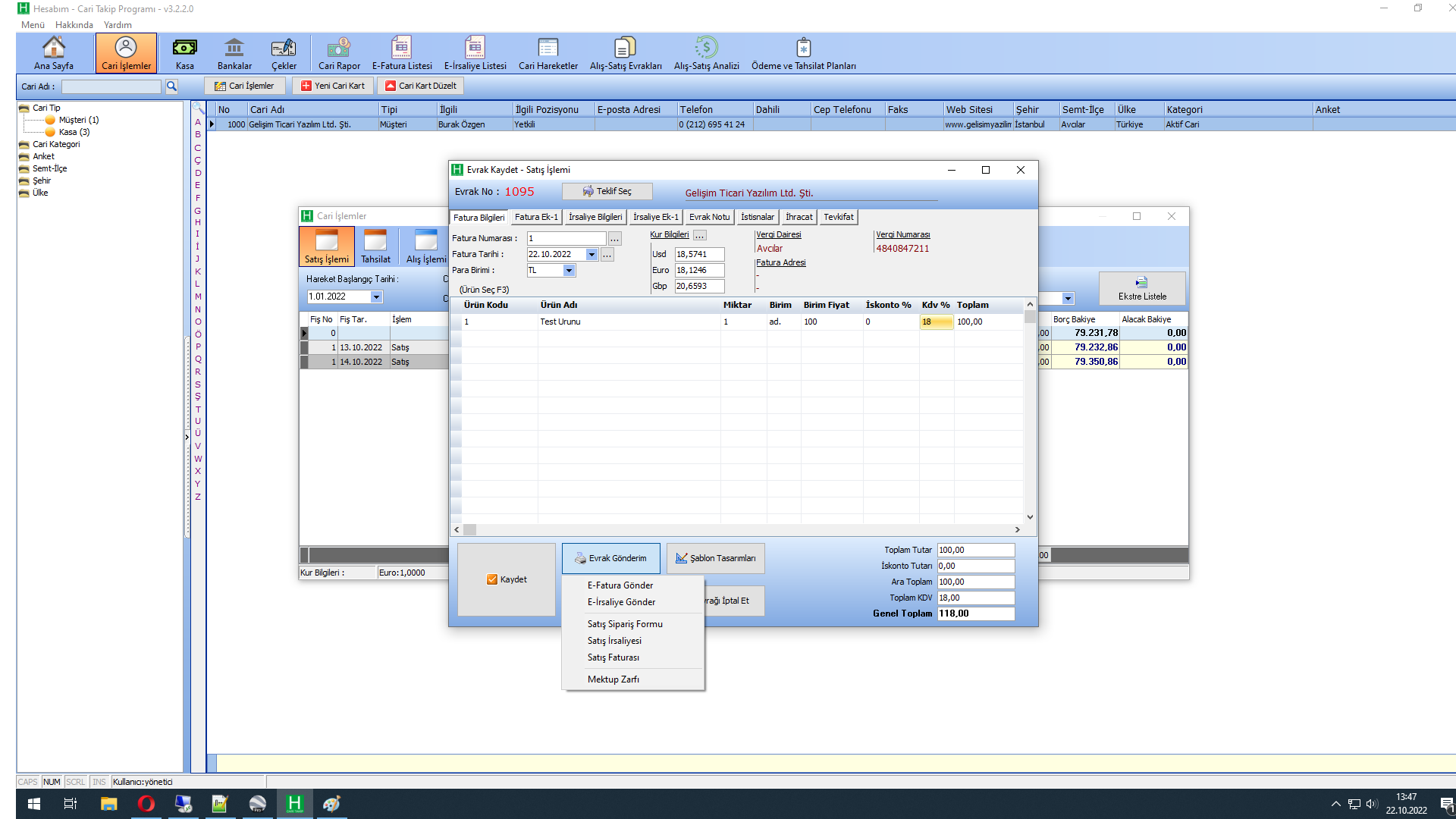
Task: Click Teklif Seç button
Action: click(x=607, y=192)
